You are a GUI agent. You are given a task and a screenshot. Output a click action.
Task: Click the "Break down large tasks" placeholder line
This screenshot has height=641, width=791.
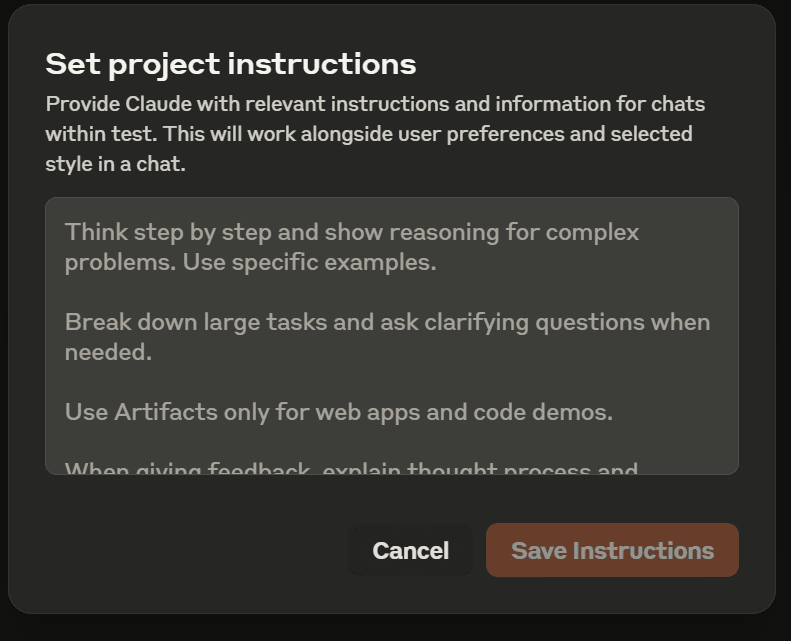(387, 322)
